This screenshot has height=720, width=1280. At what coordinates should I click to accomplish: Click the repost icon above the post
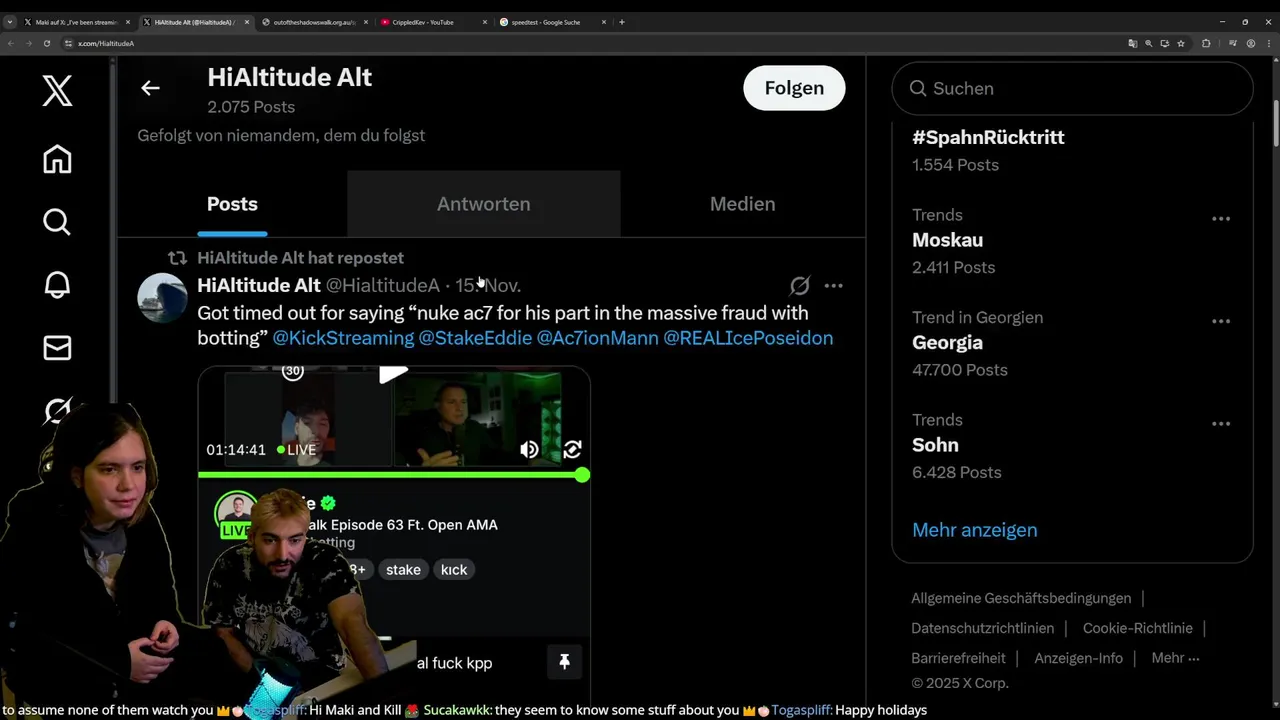[177, 258]
